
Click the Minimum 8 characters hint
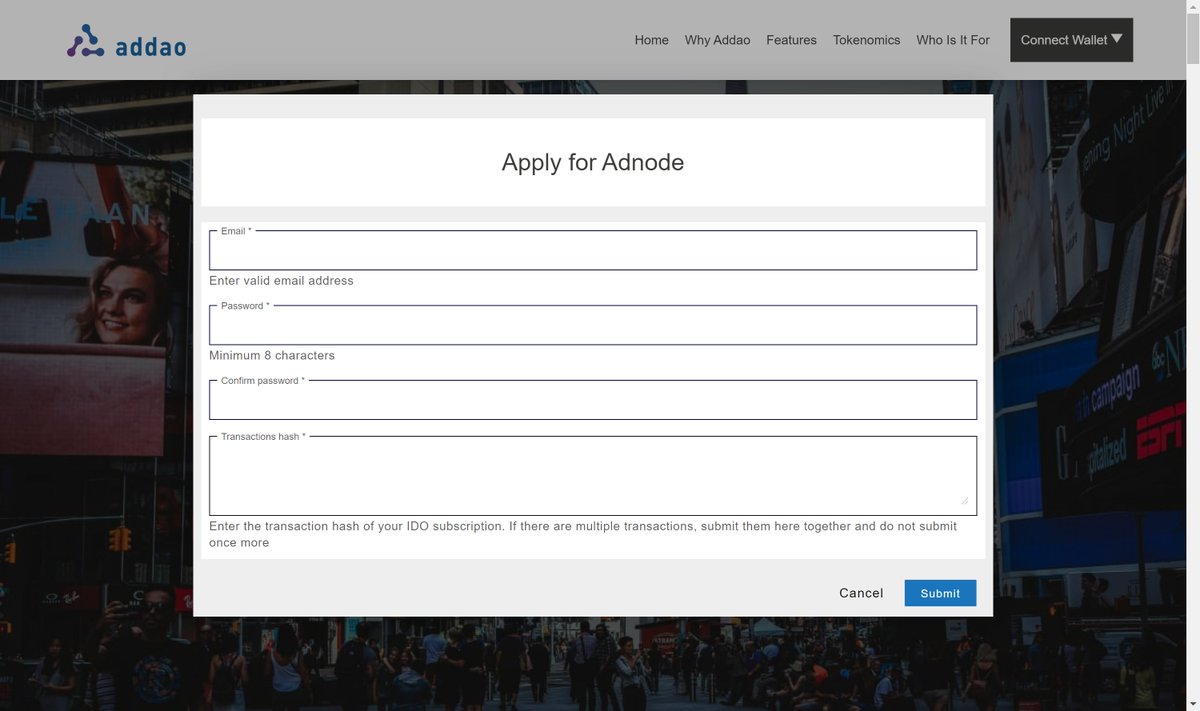coord(272,356)
